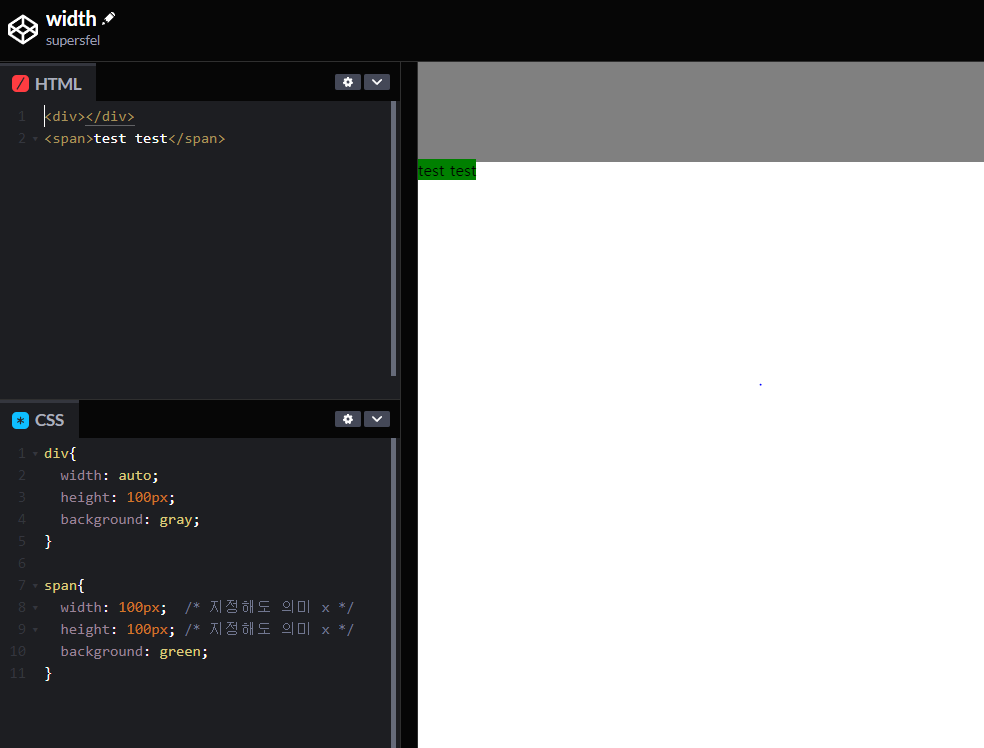
Task: Select the CSS panel tab
Action: [40, 420]
